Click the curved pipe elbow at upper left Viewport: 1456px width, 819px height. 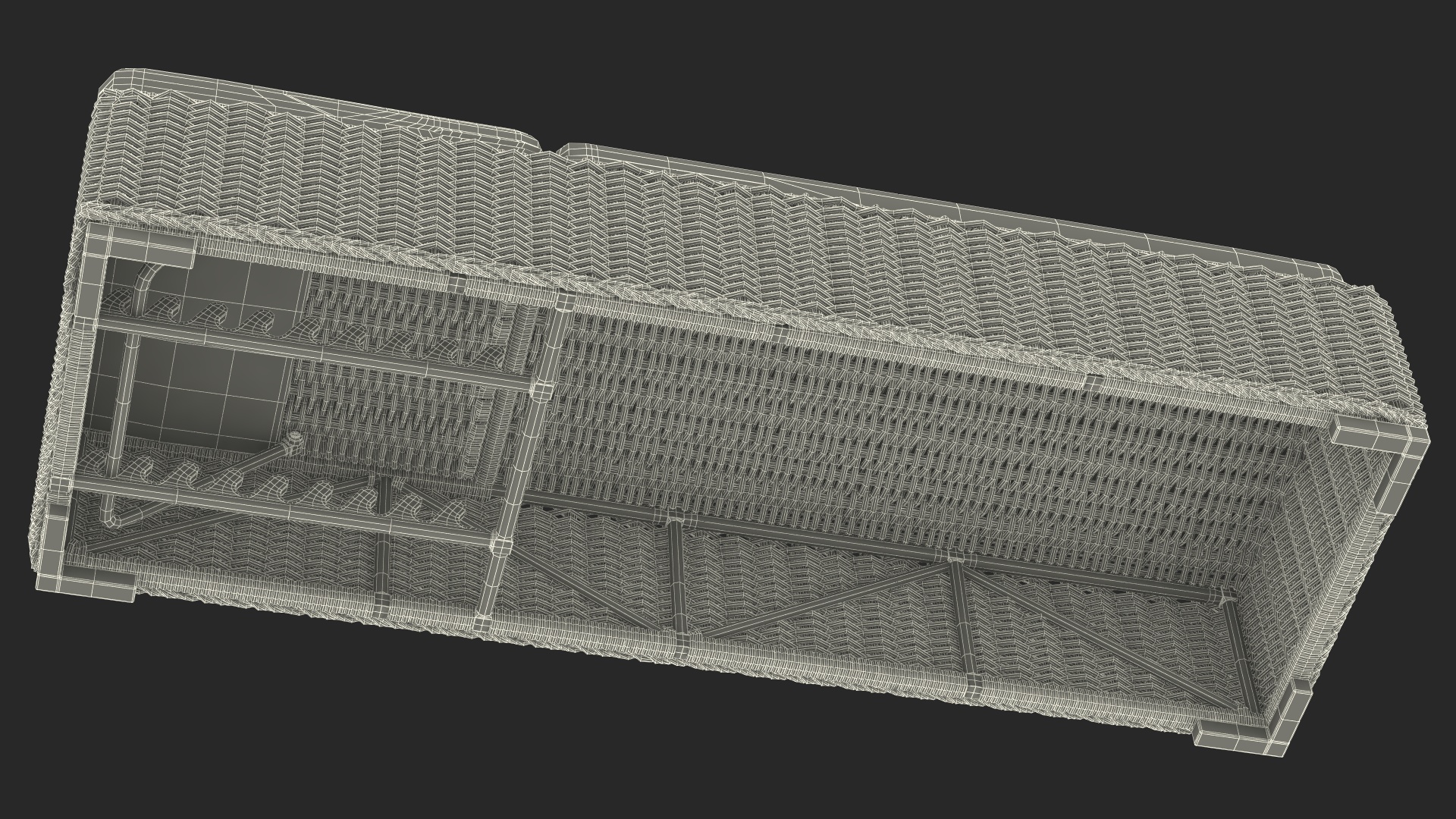tap(144, 279)
